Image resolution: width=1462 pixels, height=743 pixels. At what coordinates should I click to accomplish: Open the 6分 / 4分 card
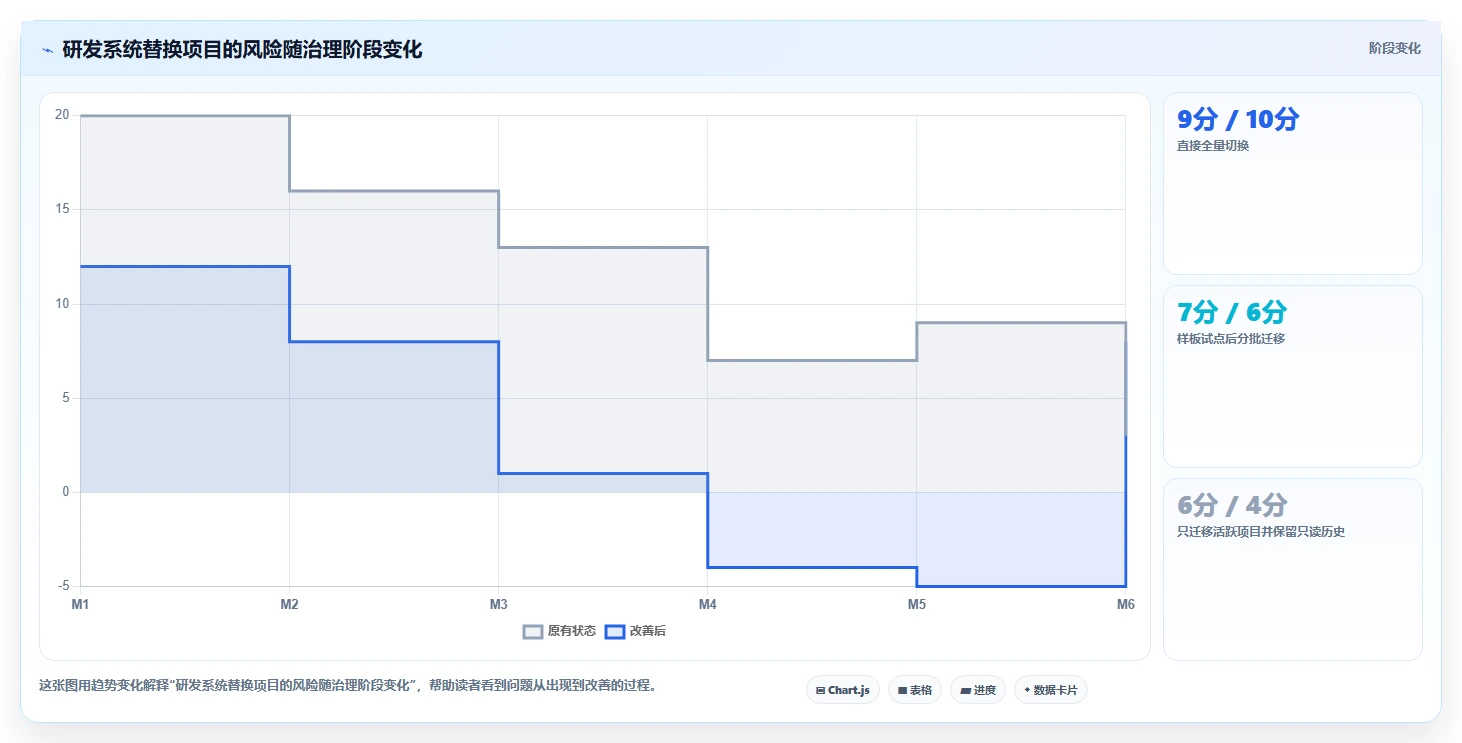[1292, 569]
